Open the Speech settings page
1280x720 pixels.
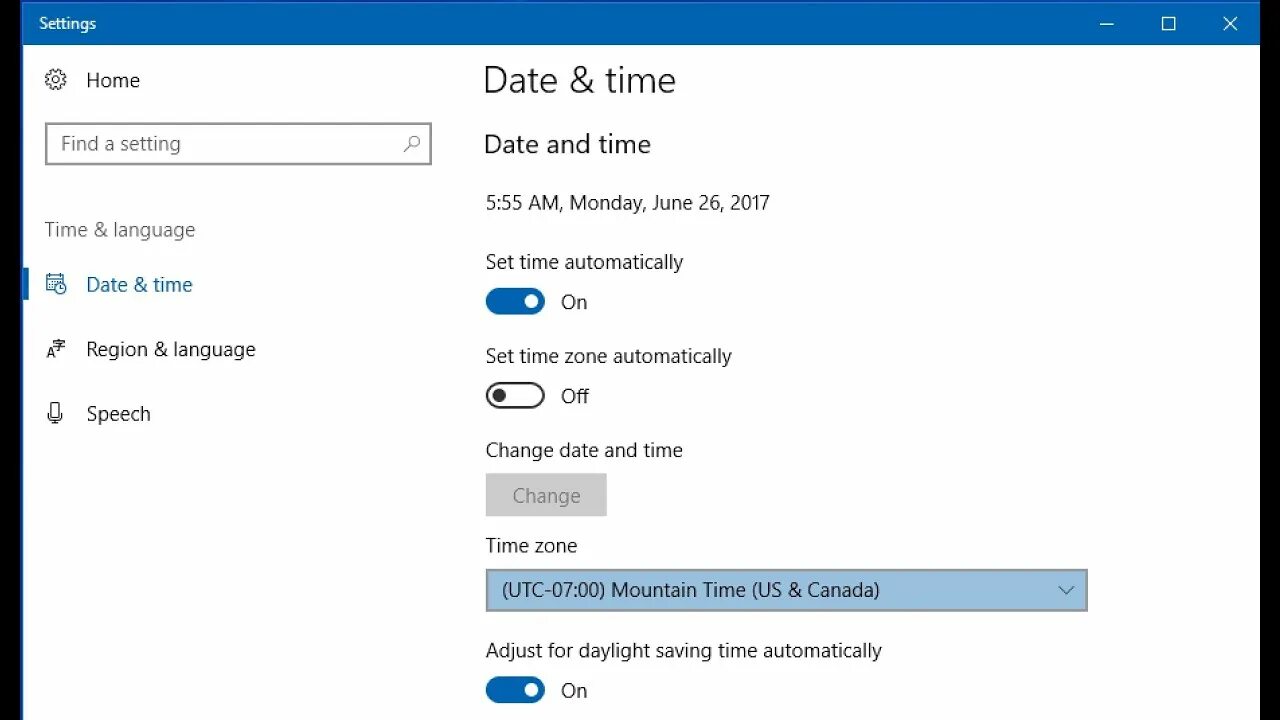[x=118, y=414]
